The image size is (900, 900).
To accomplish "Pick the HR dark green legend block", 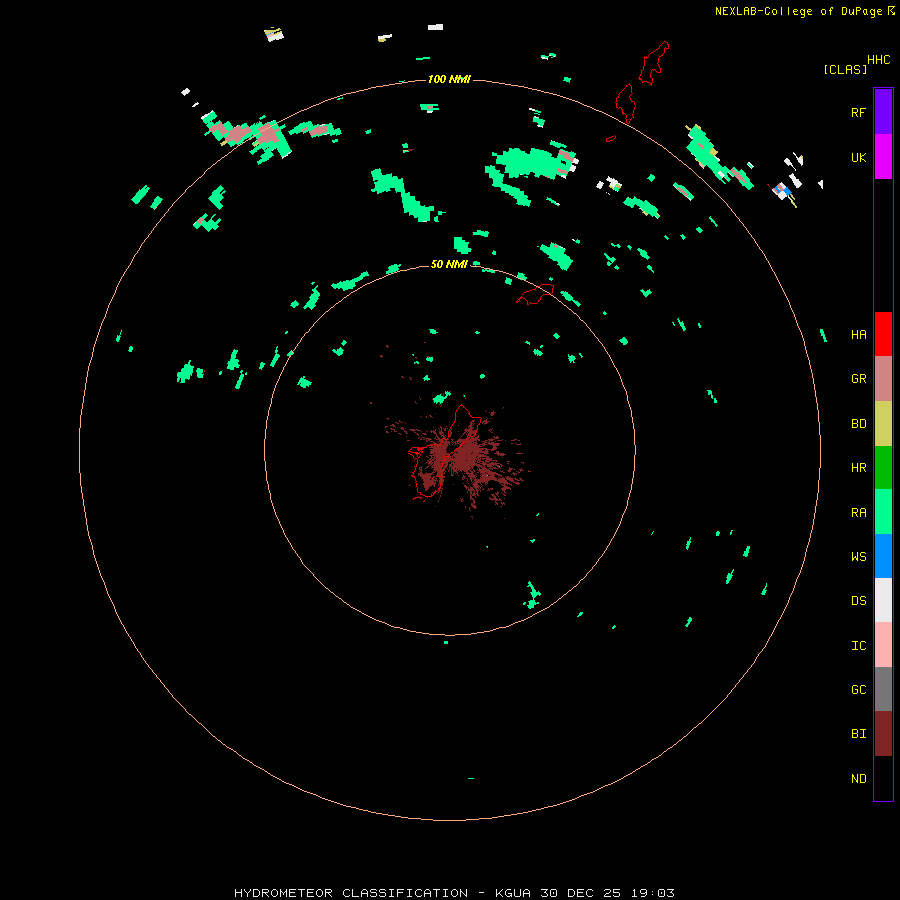I will 883,468.
